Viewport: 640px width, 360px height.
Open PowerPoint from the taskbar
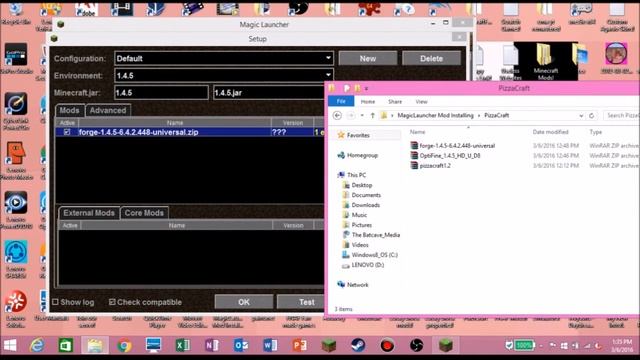pyautogui.click(x=299, y=346)
